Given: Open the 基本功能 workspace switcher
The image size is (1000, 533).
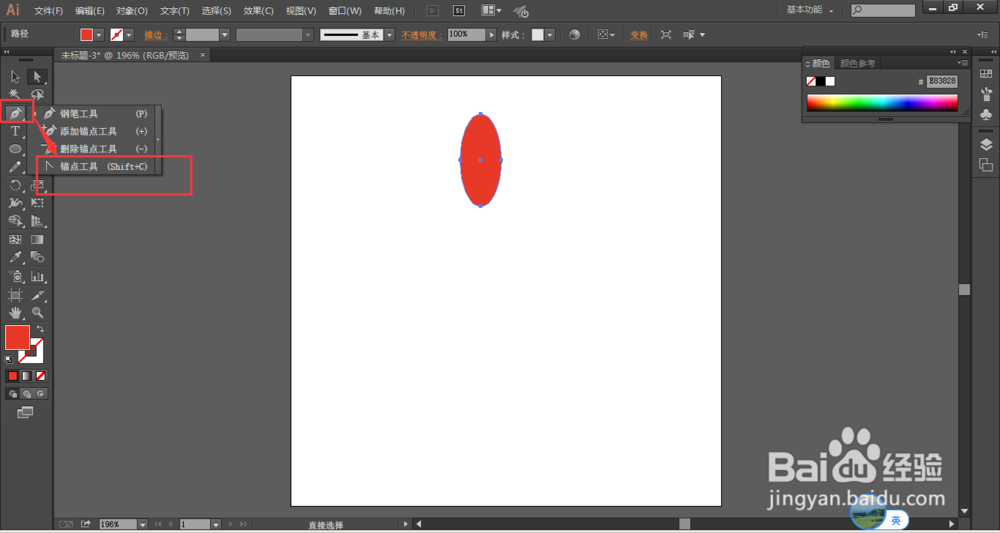Looking at the screenshot, I should [810, 10].
